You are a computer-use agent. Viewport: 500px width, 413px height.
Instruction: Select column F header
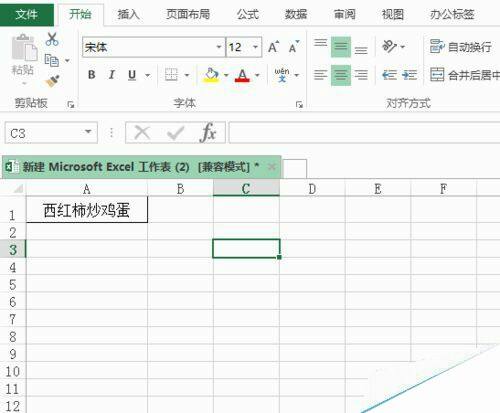444,189
